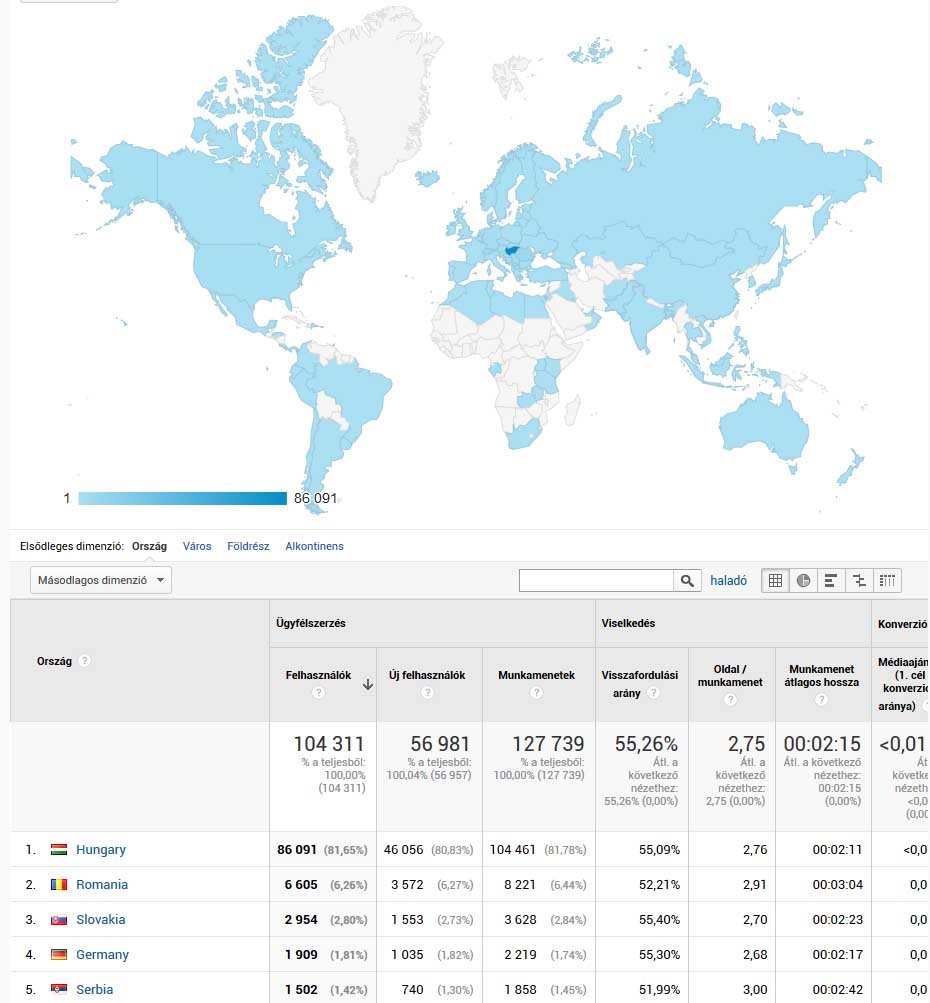This screenshot has height=1003, width=930.
Task: Click the blue gradient legend bar
Action: click(x=180, y=496)
